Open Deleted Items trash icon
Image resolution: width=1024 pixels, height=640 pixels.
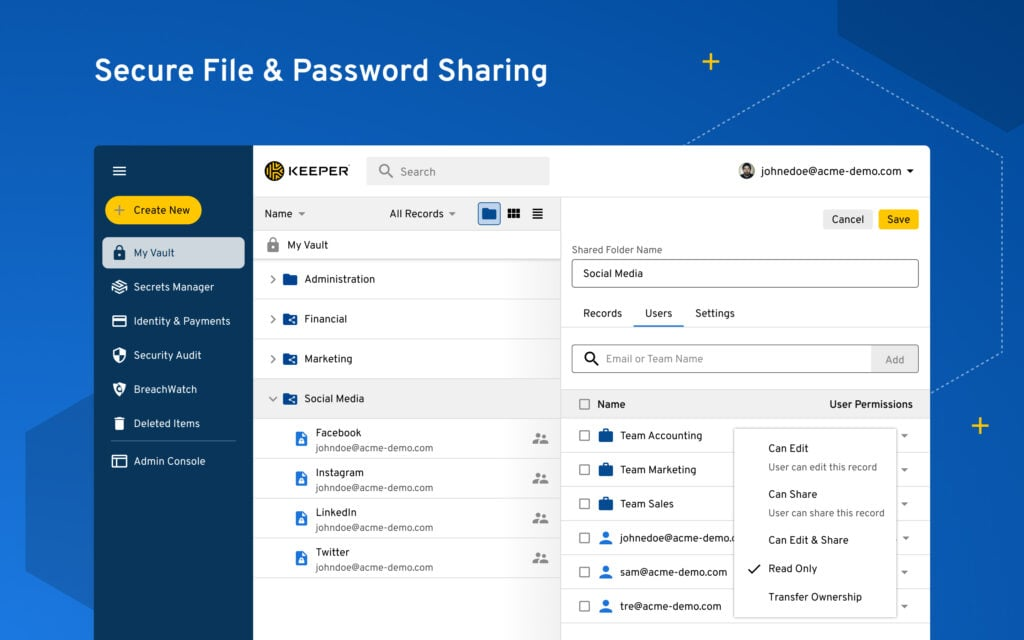pos(120,423)
